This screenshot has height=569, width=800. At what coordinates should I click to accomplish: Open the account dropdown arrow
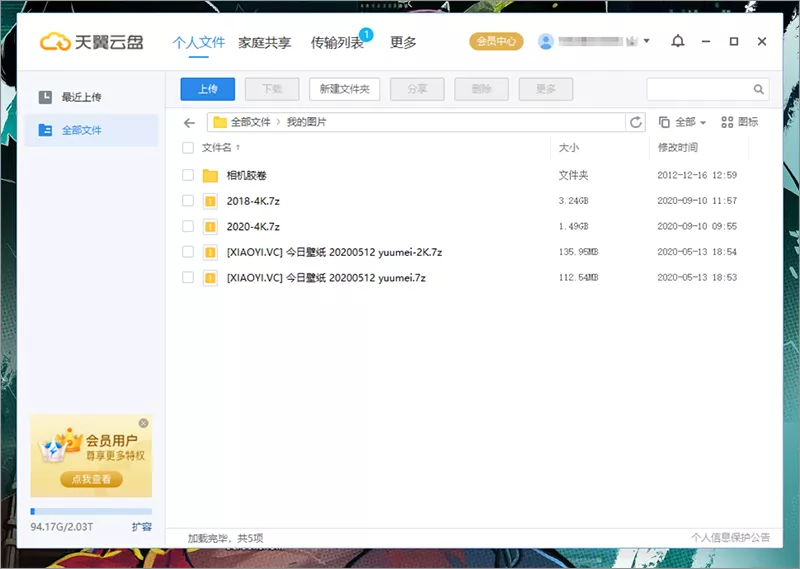[x=646, y=41]
